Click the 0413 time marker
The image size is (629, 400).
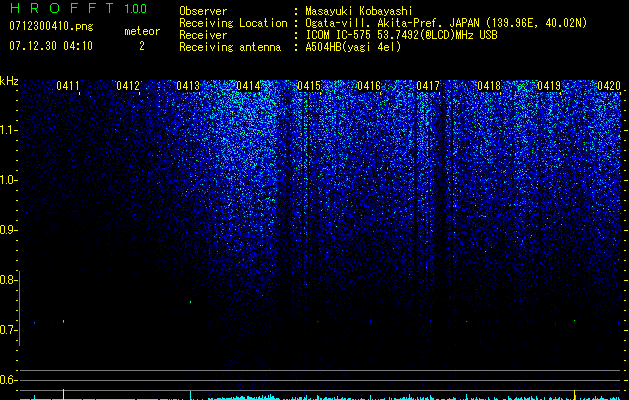point(188,86)
